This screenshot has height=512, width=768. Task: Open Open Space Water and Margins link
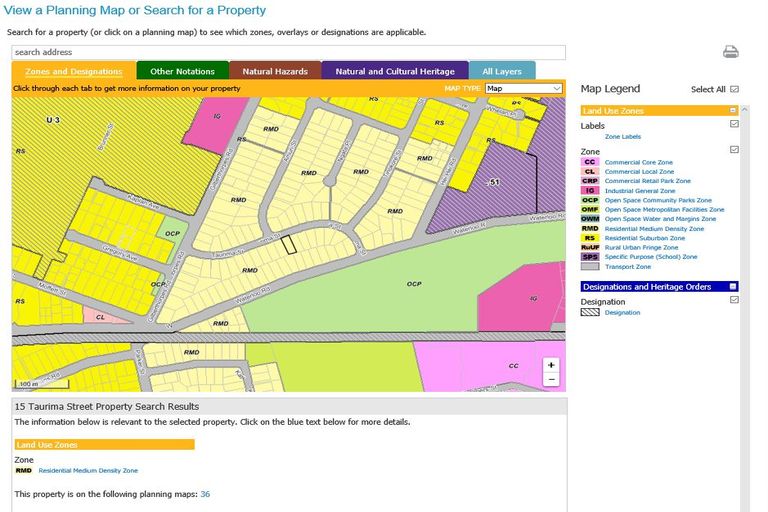point(660,219)
